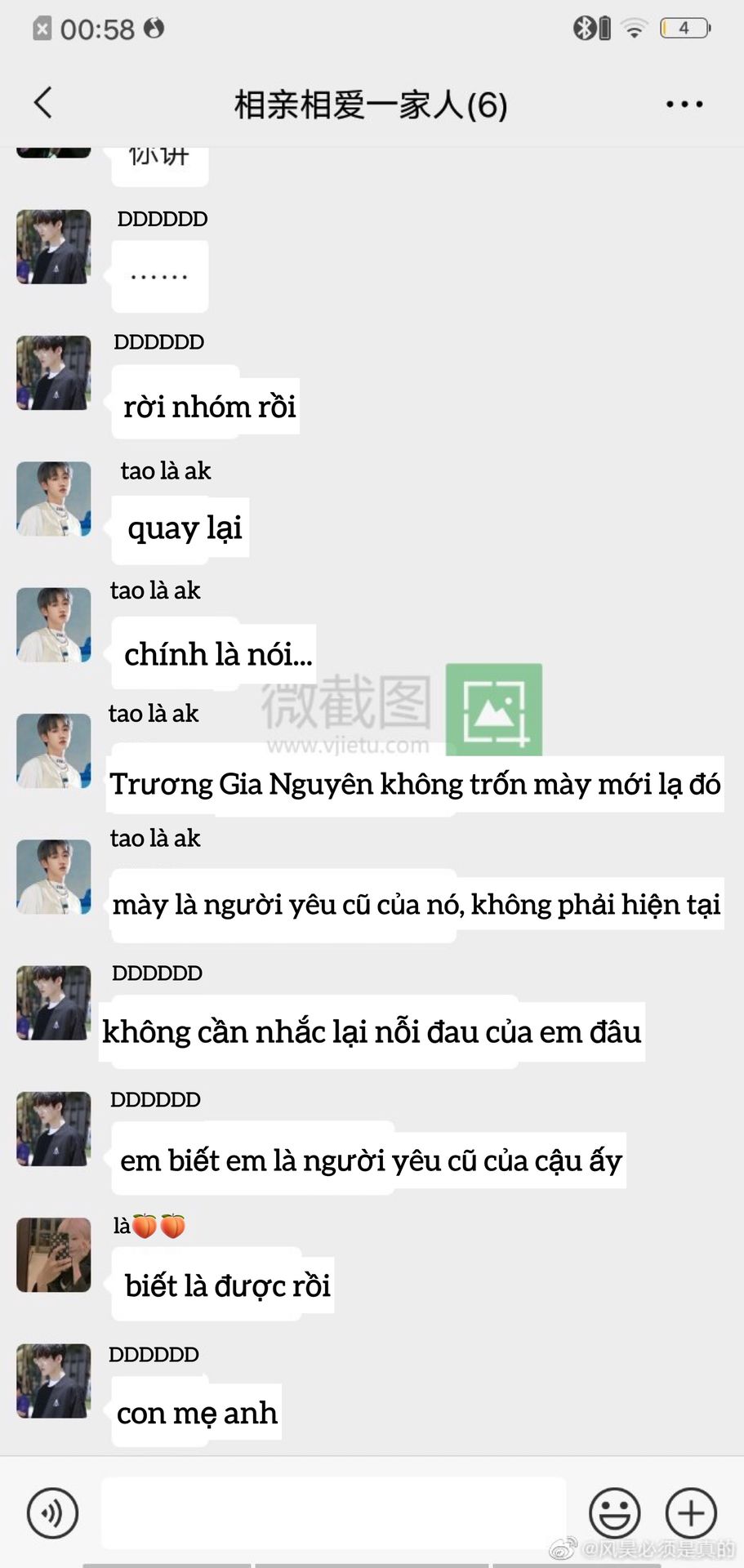This screenshot has width=744, height=1568.
Task: Switch to voice message input
Action: pyautogui.click(x=53, y=1513)
